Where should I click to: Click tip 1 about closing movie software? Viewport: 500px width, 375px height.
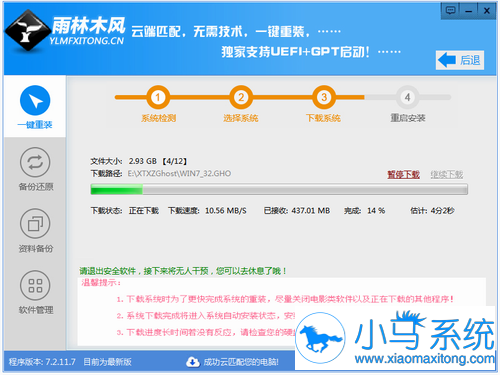[x=285, y=299]
